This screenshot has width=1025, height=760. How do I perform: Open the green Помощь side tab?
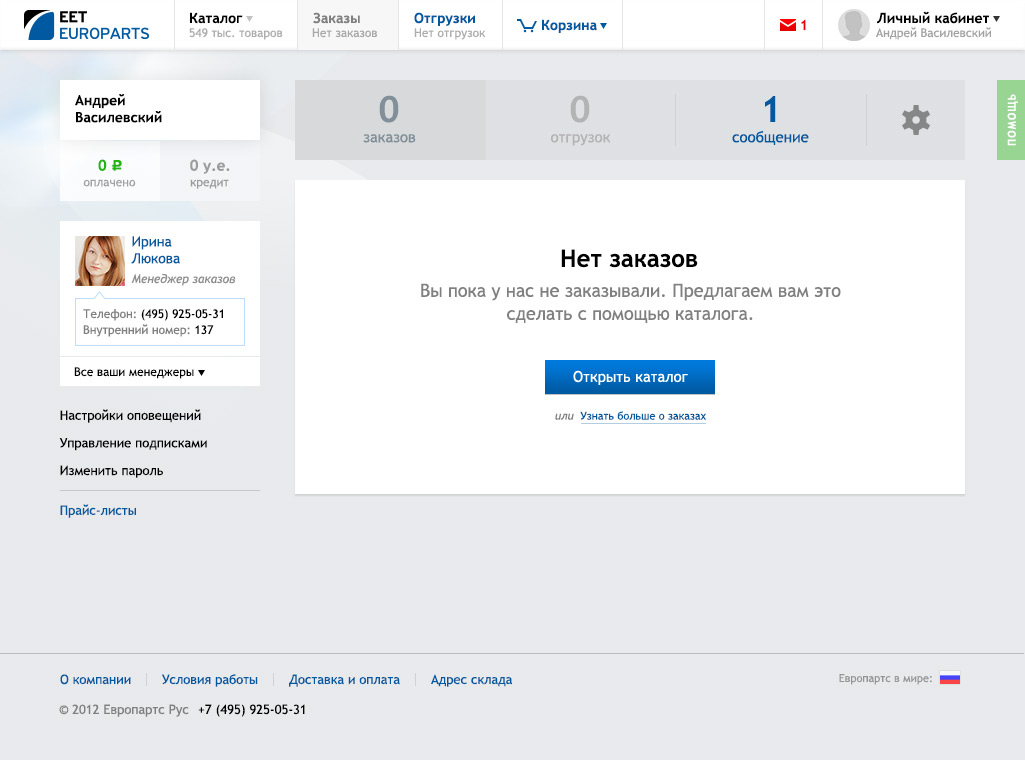[1011, 120]
